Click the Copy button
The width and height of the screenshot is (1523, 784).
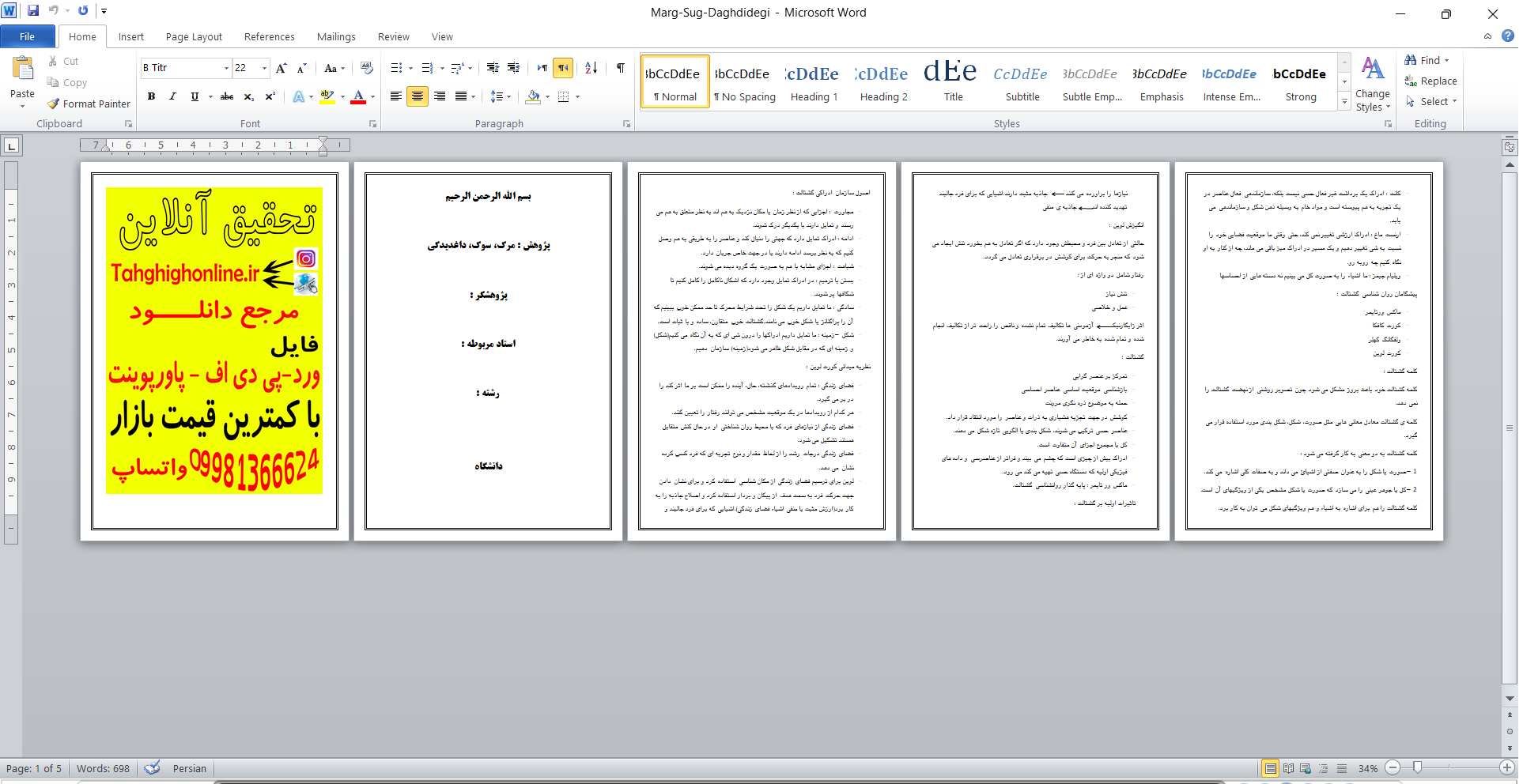67,82
